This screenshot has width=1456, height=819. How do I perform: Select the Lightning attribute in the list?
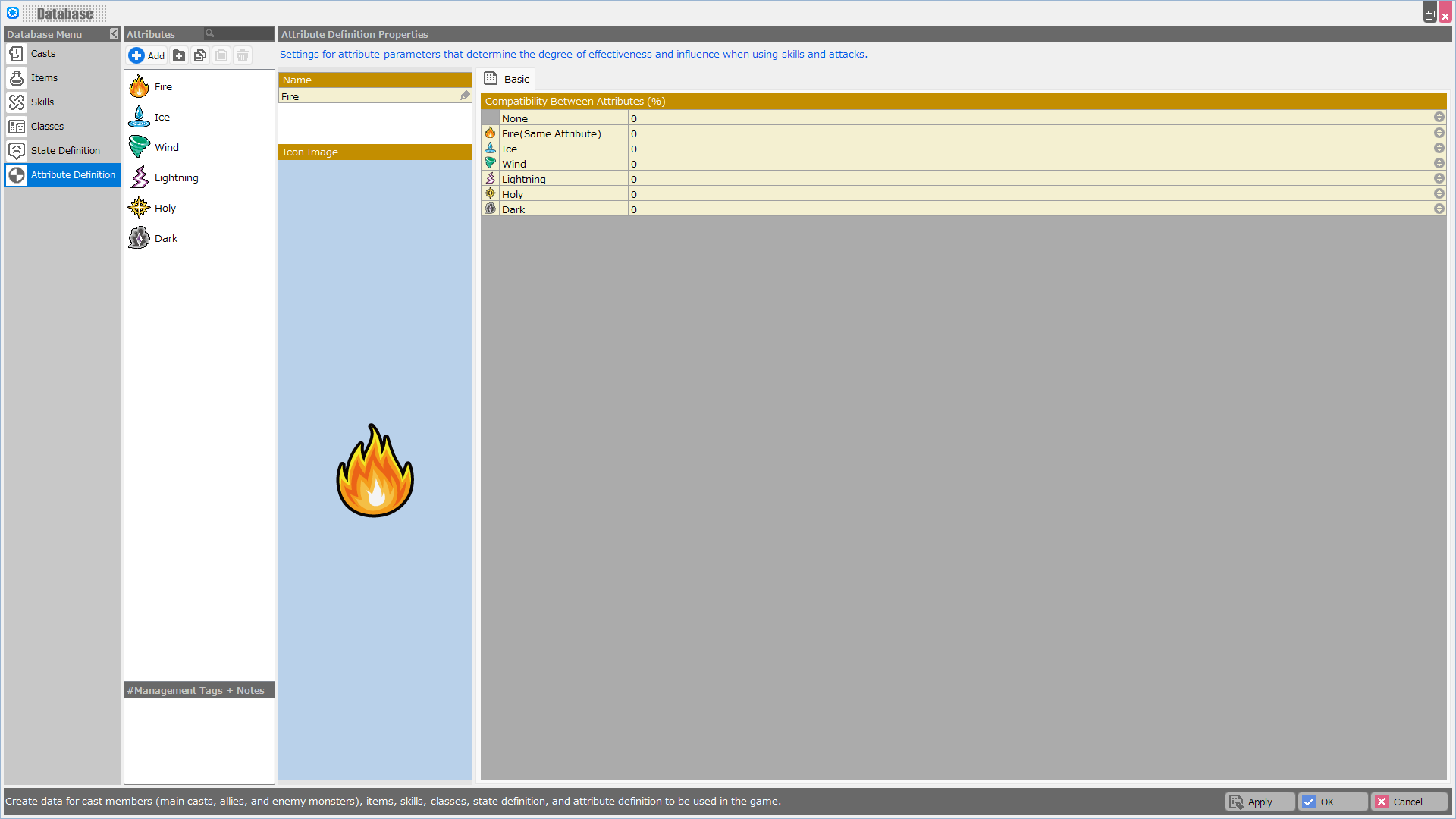(176, 177)
